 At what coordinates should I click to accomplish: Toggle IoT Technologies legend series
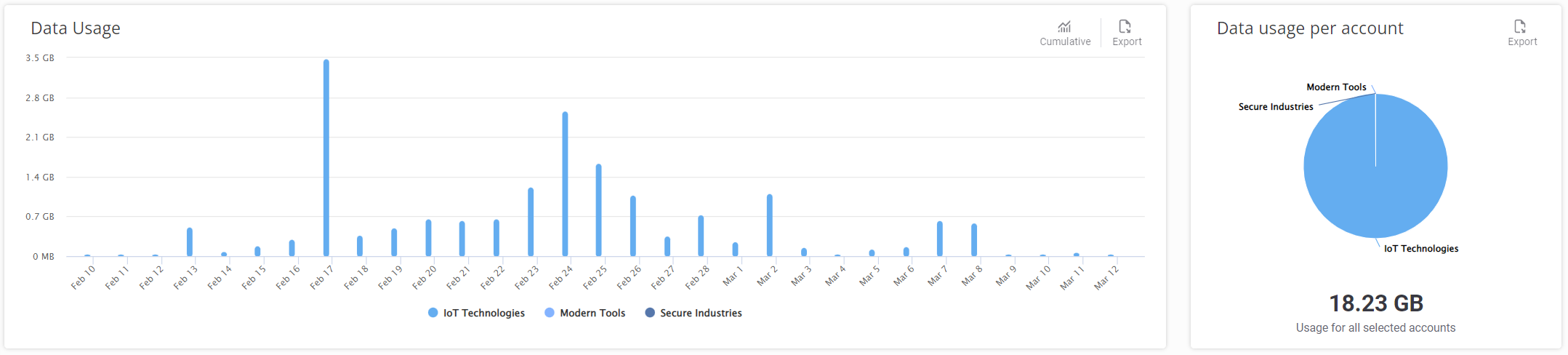pos(483,313)
